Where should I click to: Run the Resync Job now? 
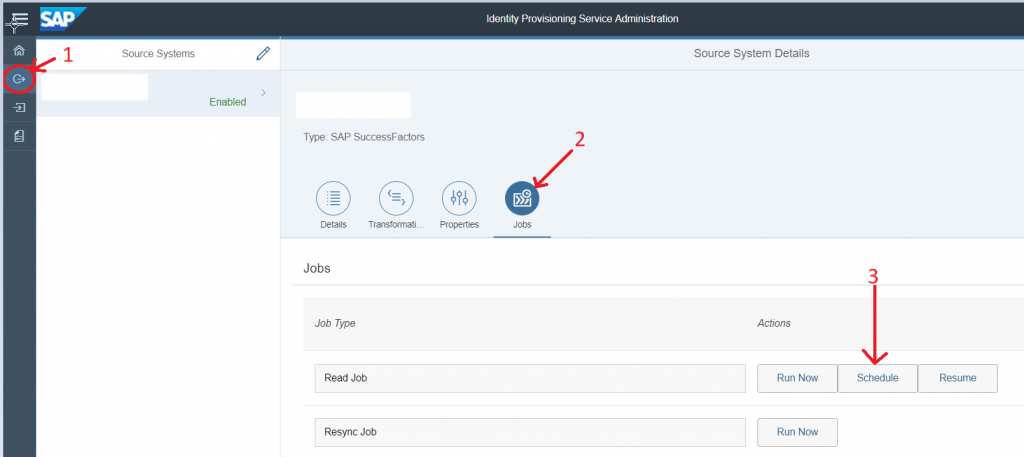797,432
